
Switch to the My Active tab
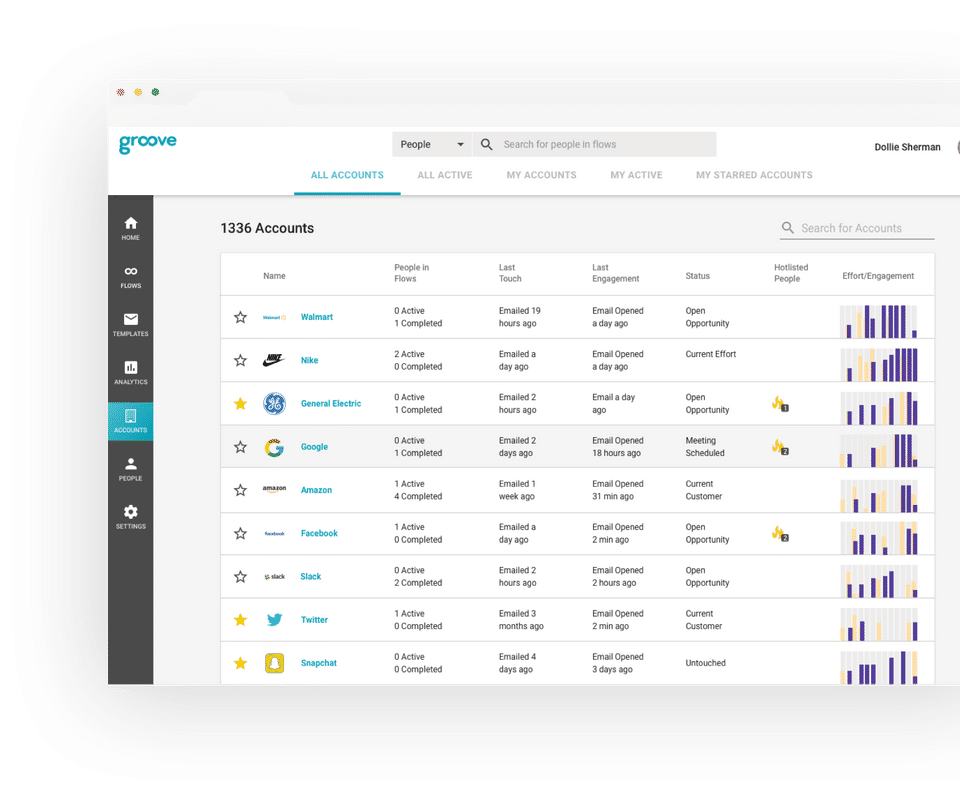pyautogui.click(x=636, y=175)
